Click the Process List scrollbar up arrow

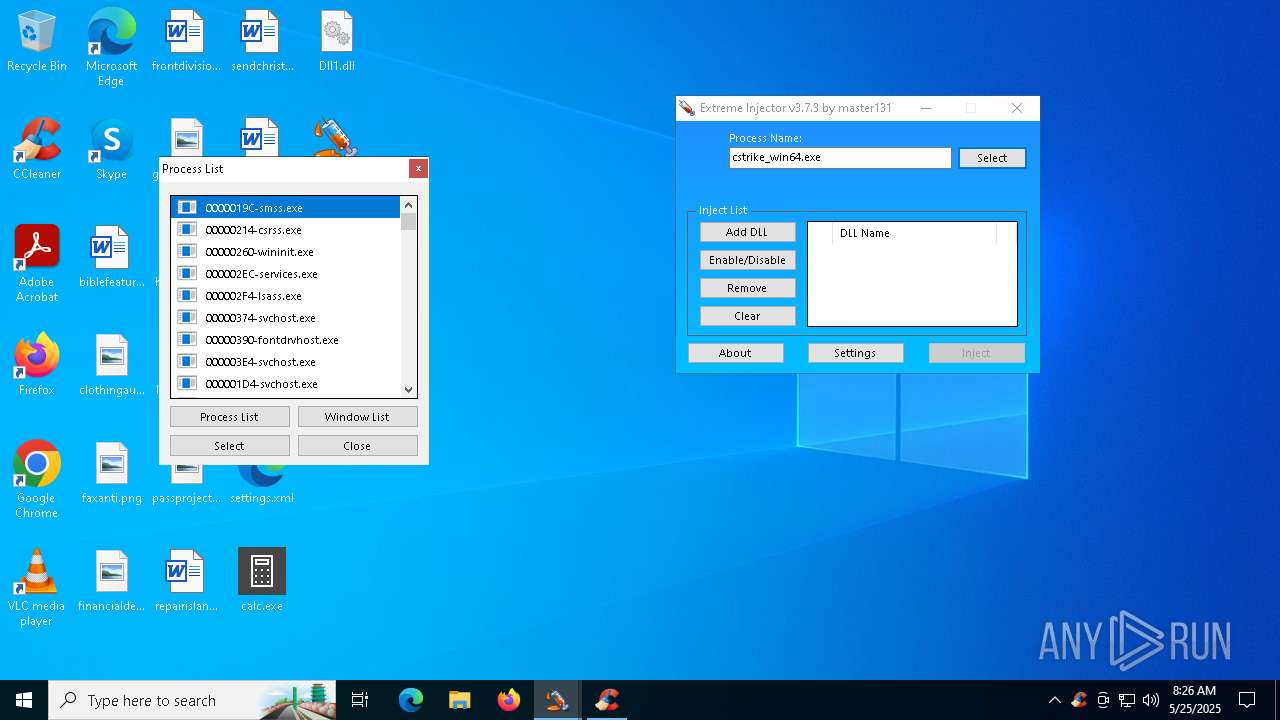pyautogui.click(x=408, y=205)
